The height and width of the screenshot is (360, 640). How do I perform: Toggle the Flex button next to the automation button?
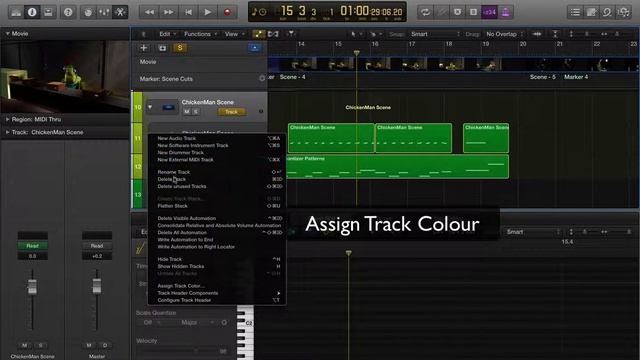pos(273,34)
